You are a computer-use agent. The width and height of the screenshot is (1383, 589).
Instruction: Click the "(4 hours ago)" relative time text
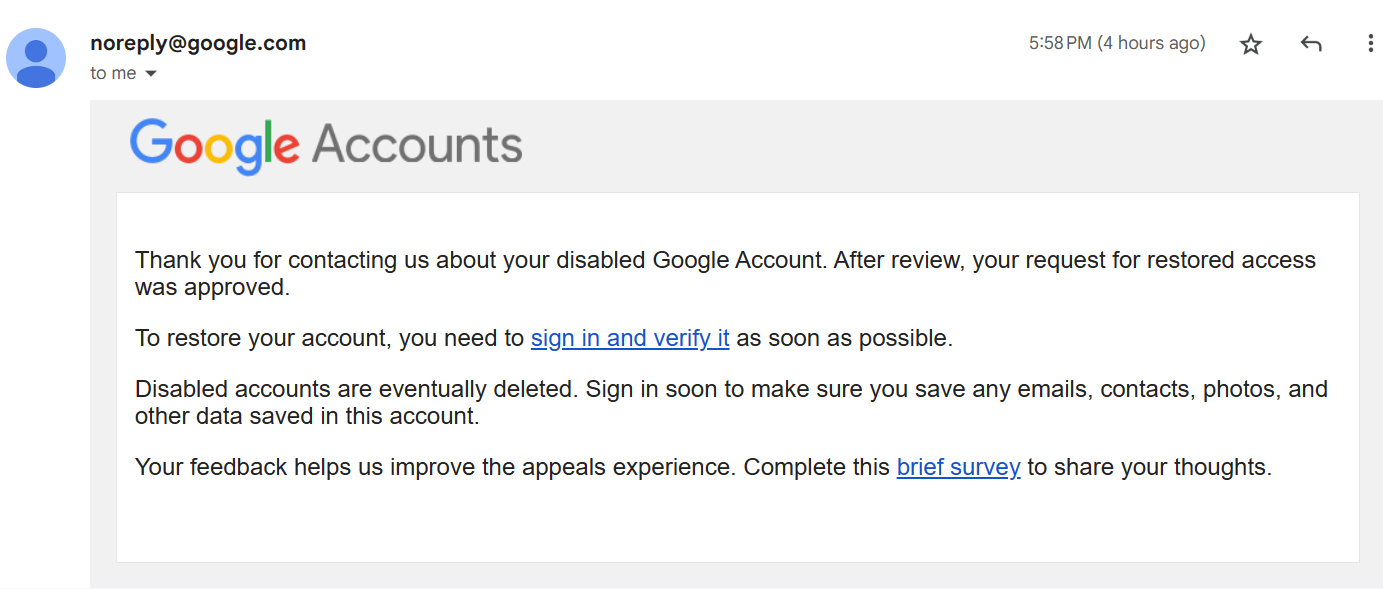1151,43
